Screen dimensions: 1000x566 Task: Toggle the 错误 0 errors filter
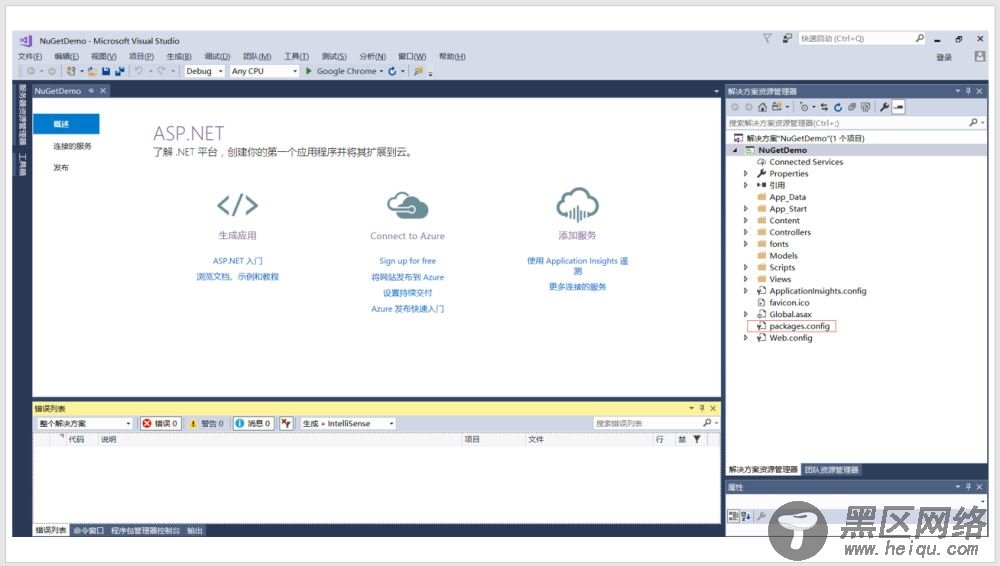tap(161, 423)
